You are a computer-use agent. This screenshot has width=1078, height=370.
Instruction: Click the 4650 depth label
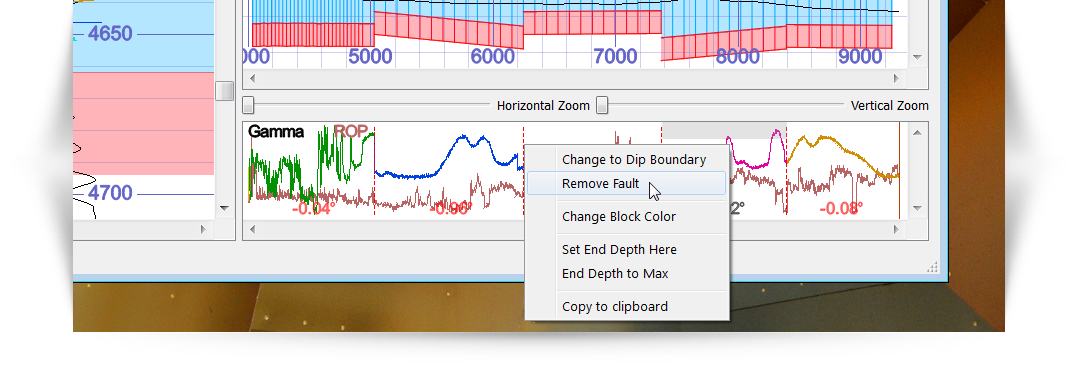coord(110,33)
